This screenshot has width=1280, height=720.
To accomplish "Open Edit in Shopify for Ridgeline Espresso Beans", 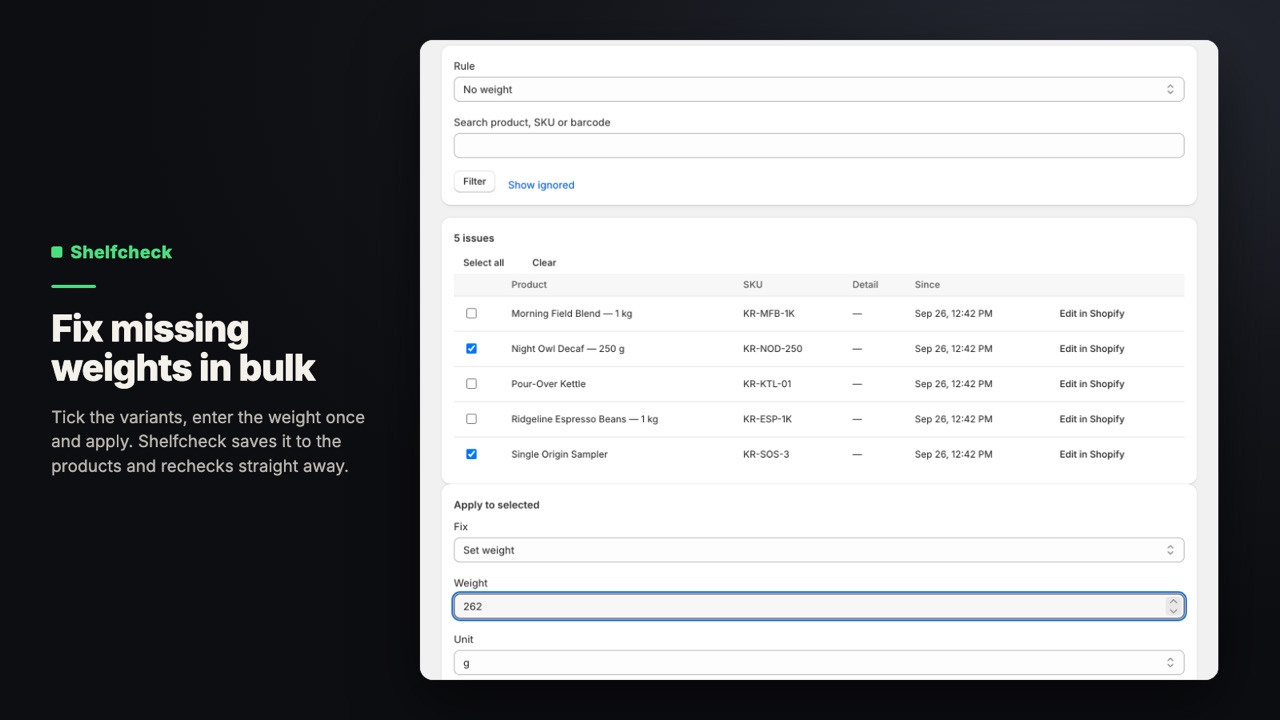I will pos(1092,419).
